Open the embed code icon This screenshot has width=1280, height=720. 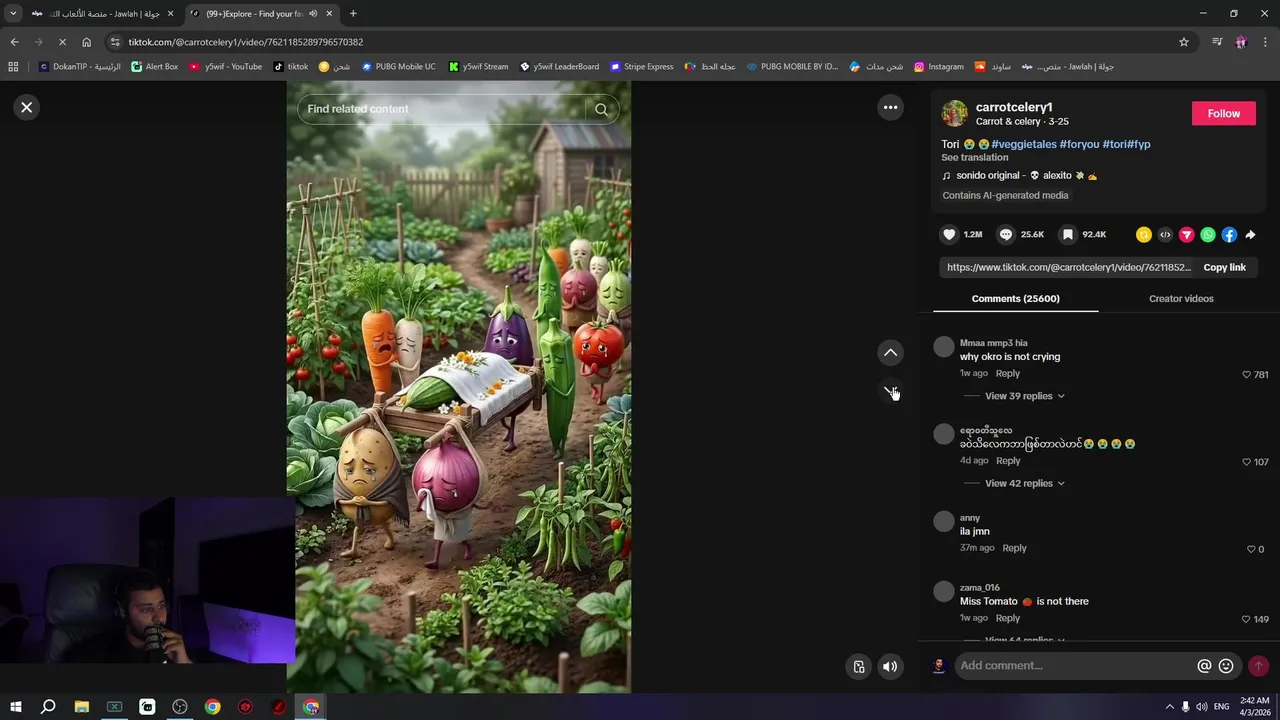click(1165, 235)
